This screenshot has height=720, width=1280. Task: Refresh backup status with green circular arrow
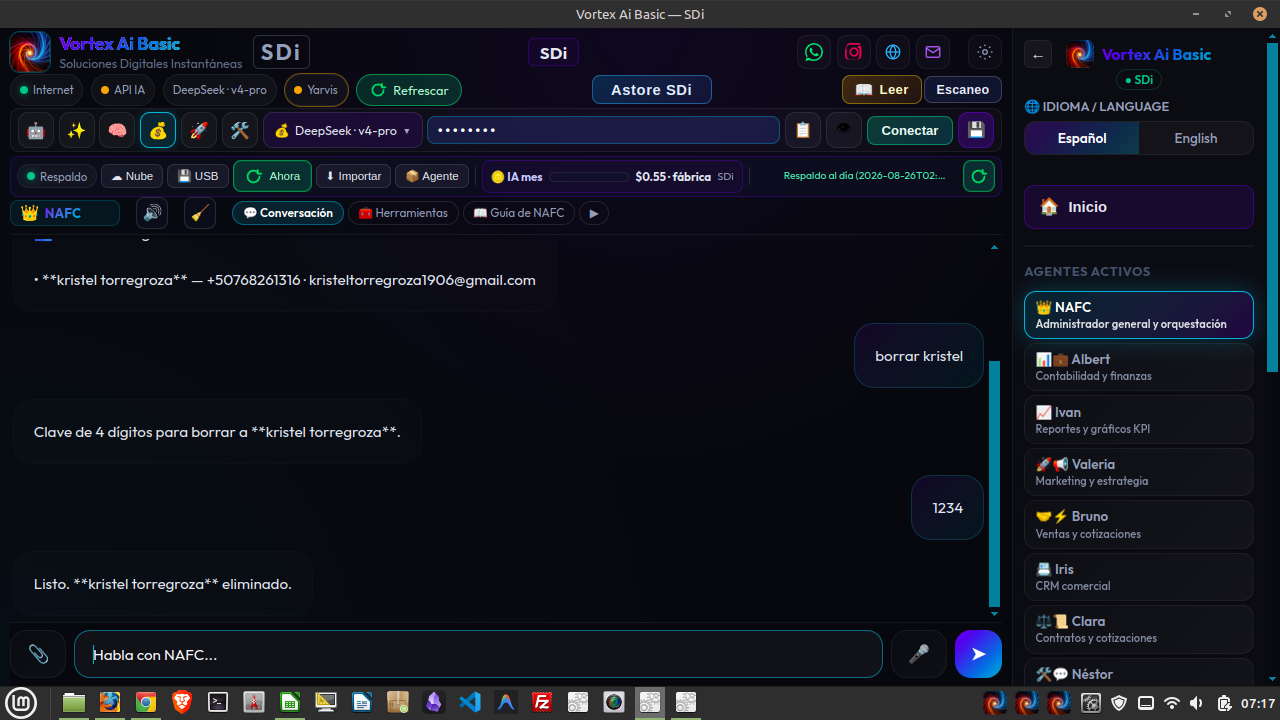[979, 176]
